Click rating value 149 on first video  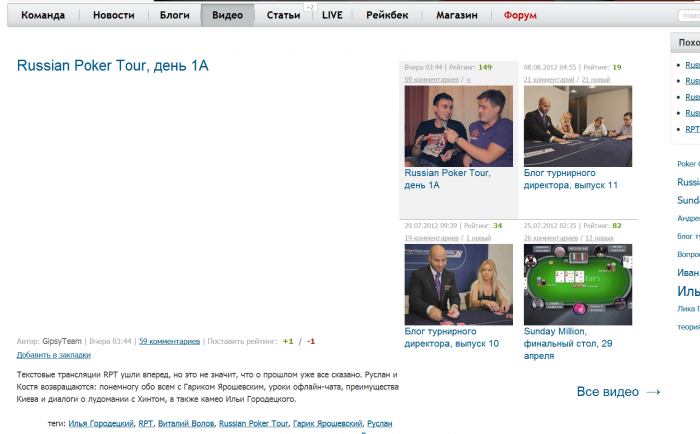coord(485,67)
